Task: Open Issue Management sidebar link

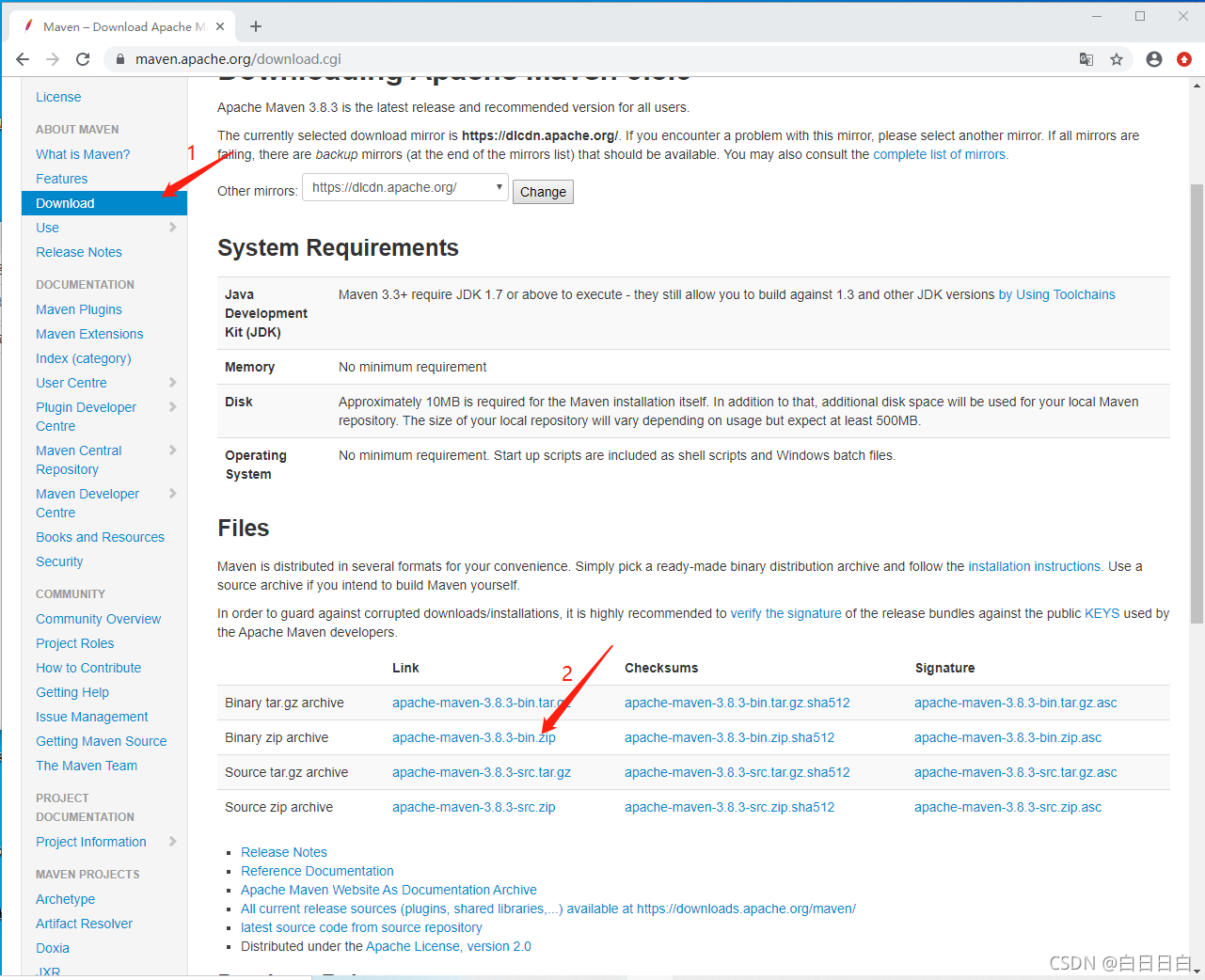Action: 92,717
